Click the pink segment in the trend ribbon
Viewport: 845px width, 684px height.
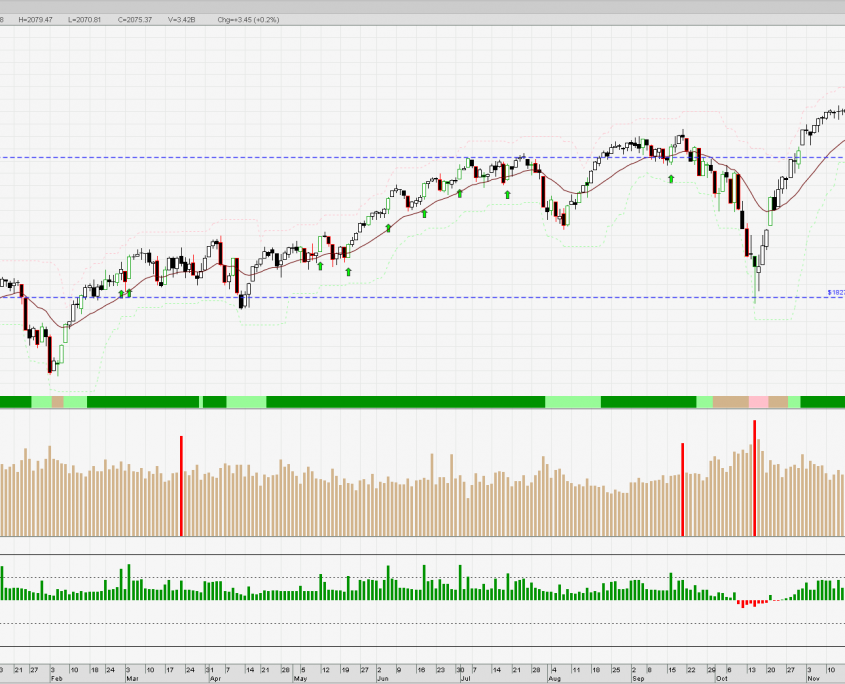click(758, 402)
